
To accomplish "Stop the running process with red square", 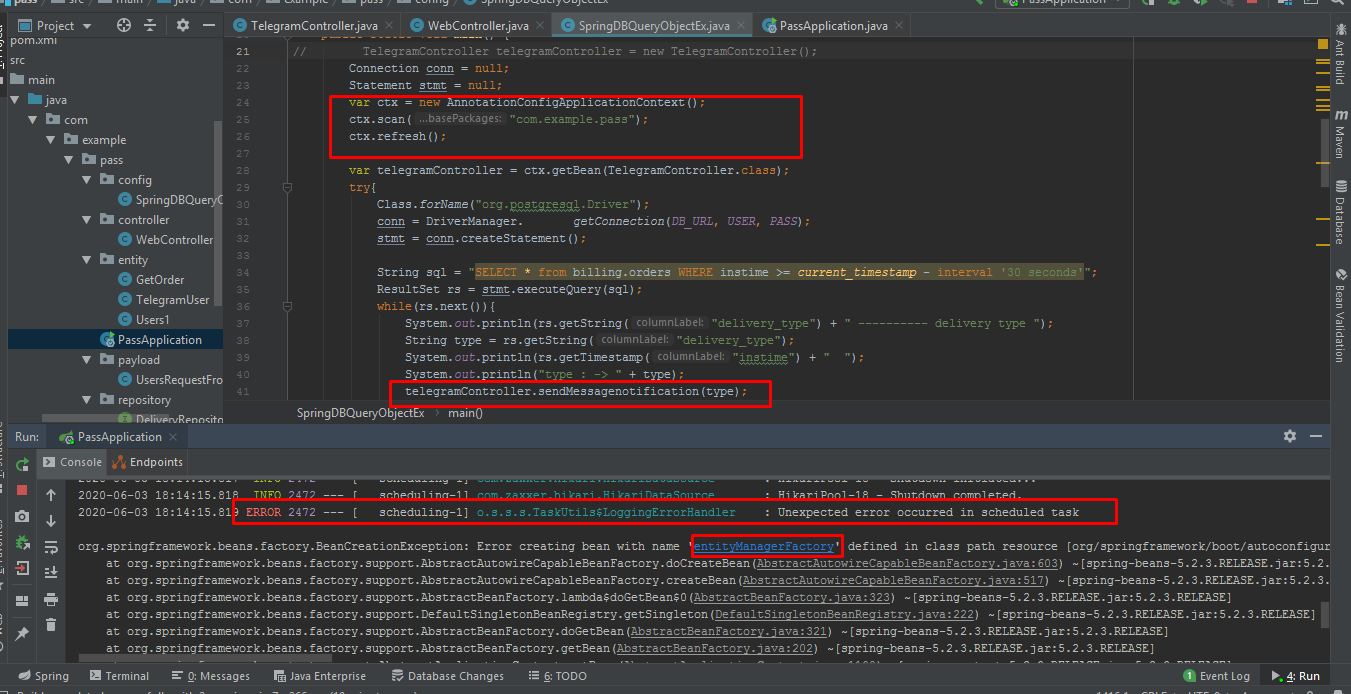I will tap(22, 490).
